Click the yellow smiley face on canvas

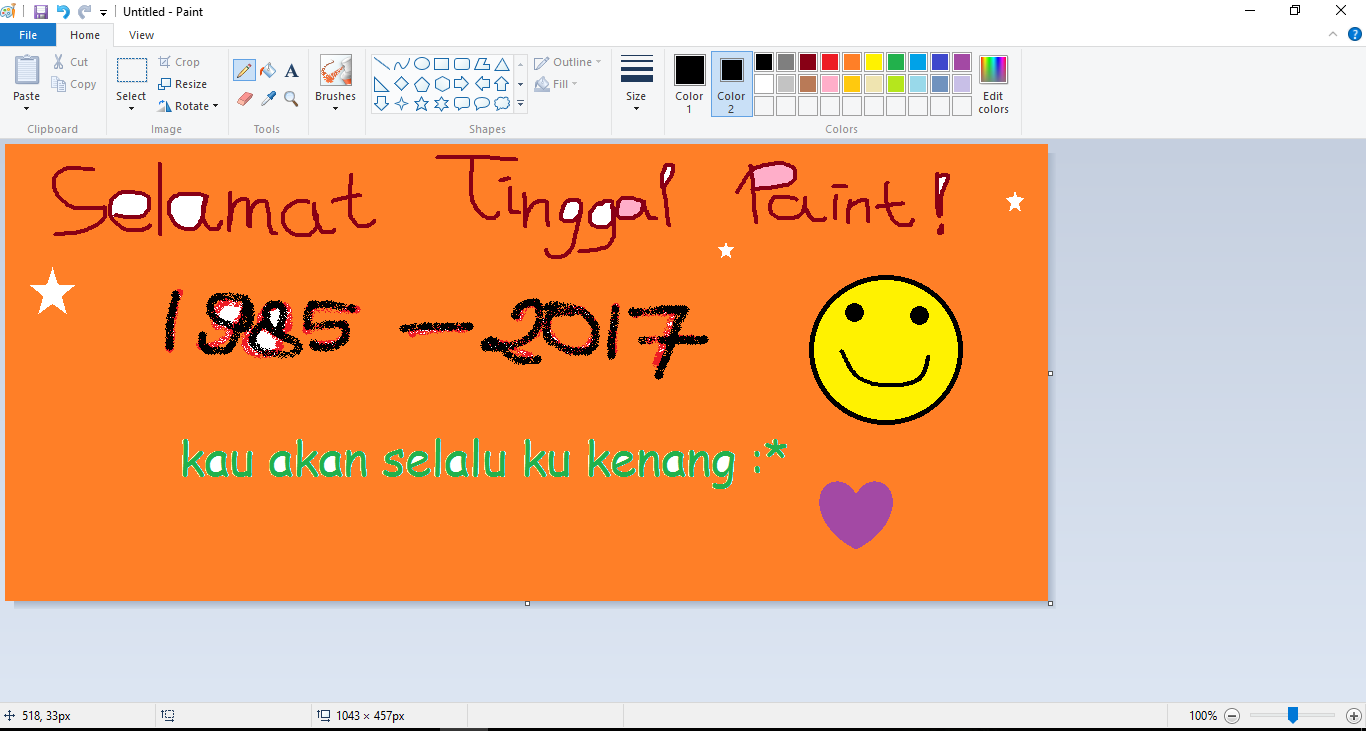885,350
